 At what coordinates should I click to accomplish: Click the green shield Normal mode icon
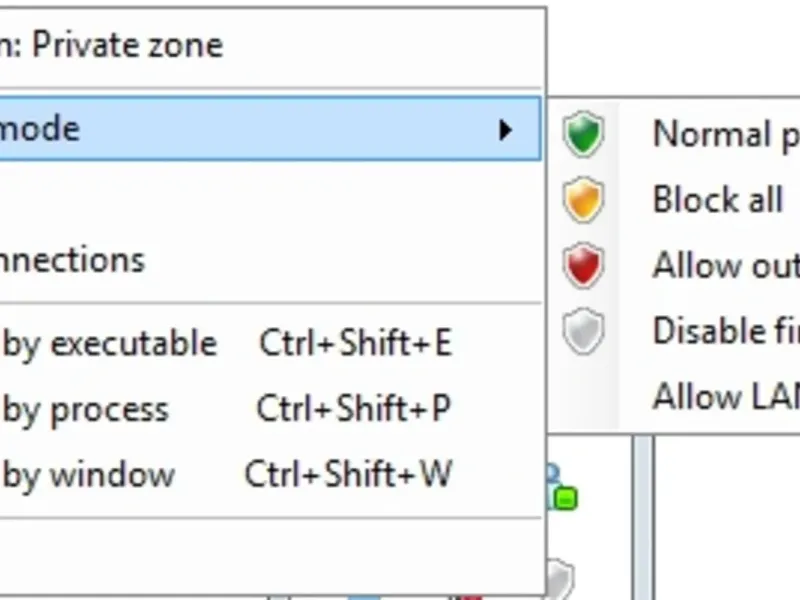pos(583,134)
